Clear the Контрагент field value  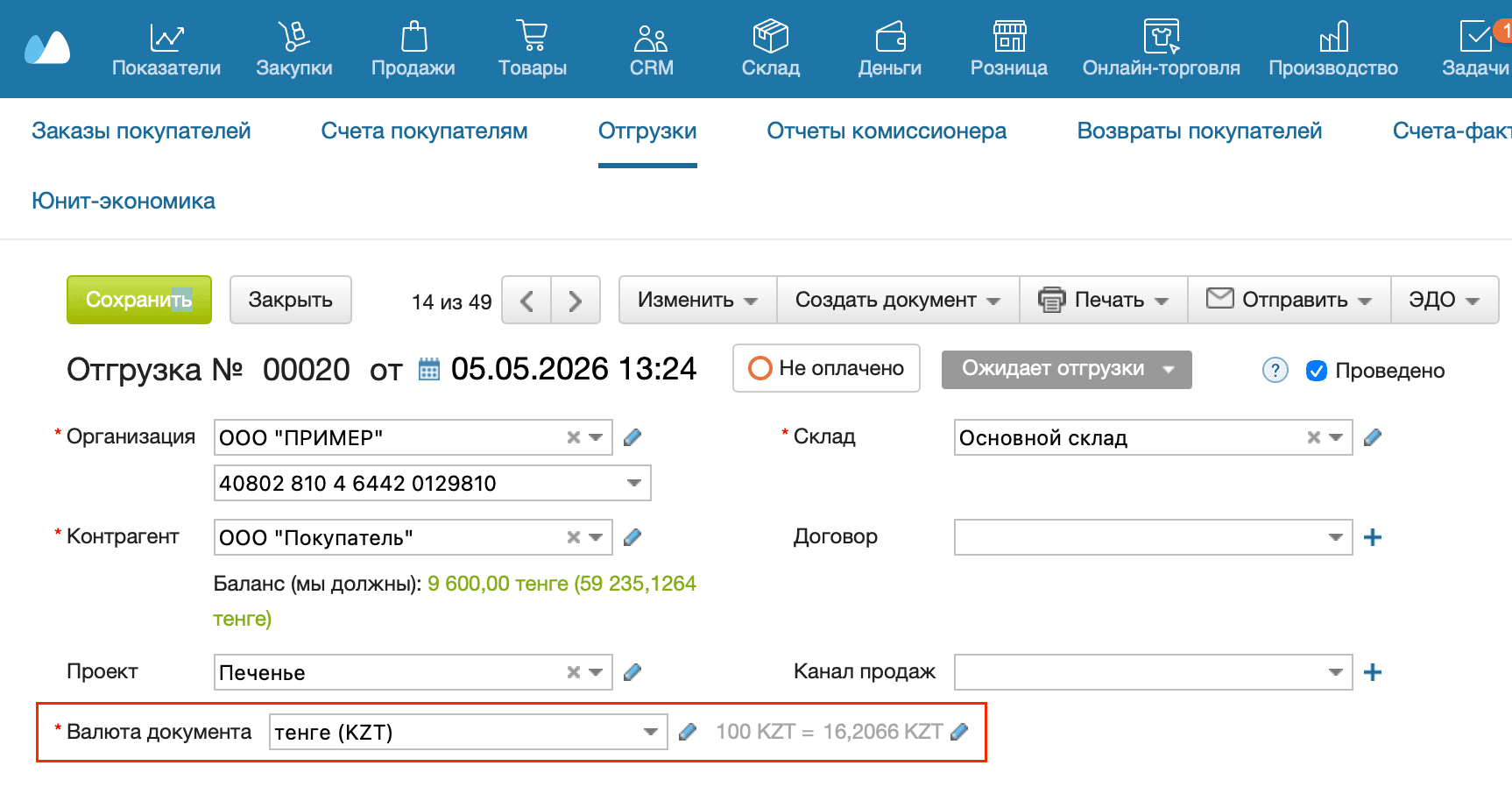click(x=574, y=537)
